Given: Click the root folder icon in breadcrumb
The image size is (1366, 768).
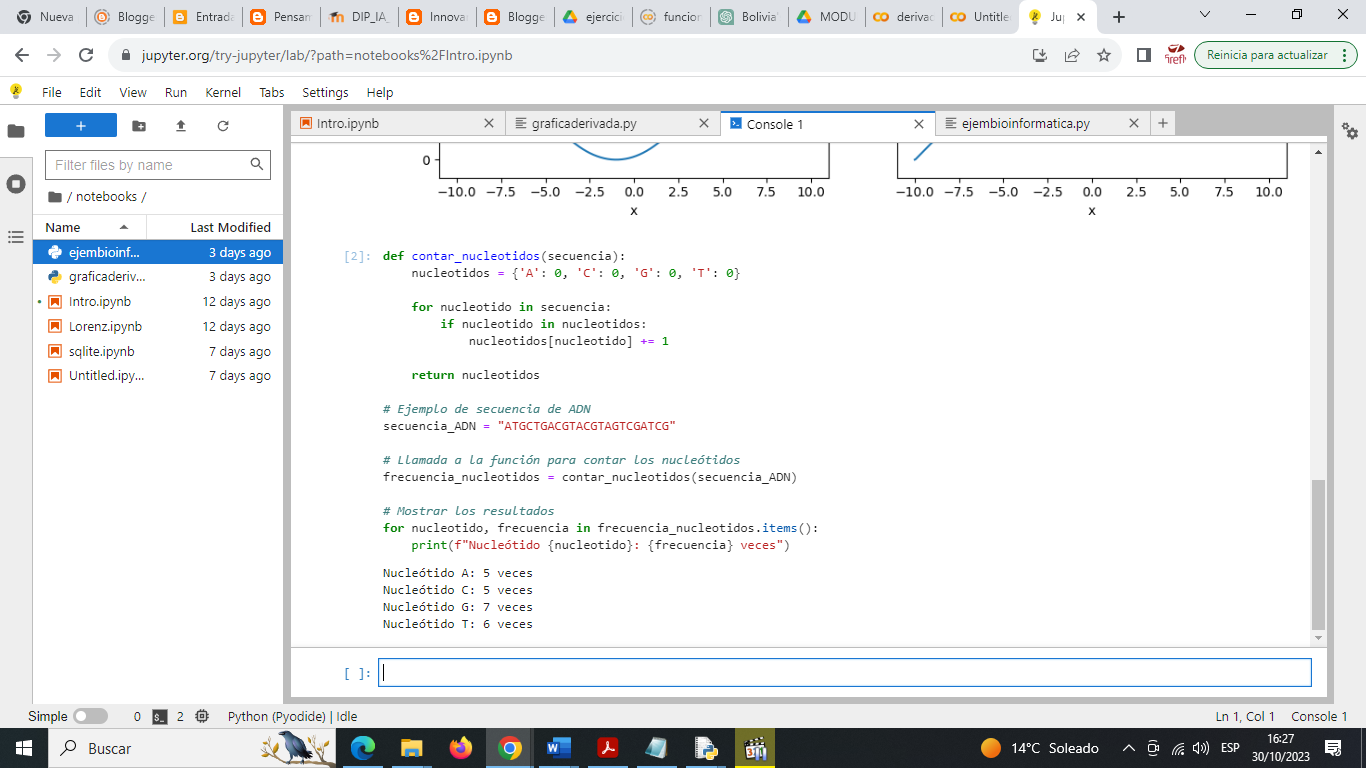Looking at the screenshot, I should (x=55, y=196).
